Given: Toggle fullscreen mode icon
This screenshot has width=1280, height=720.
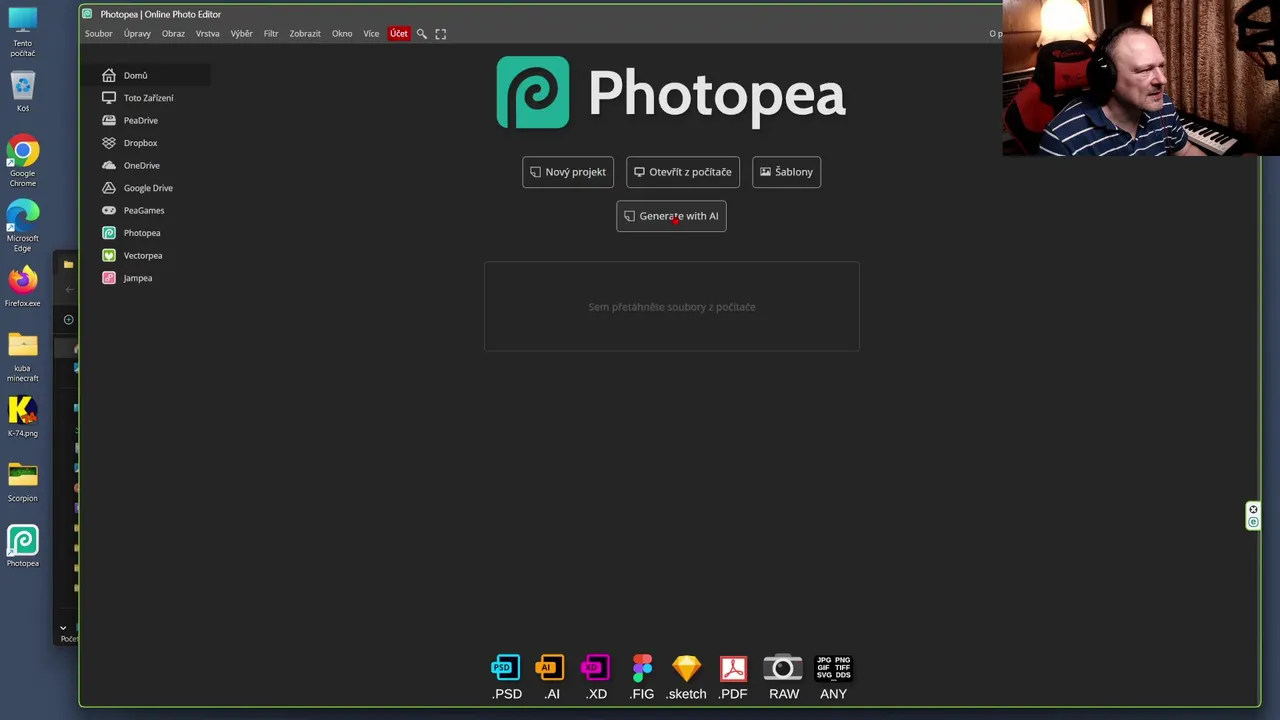Looking at the screenshot, I should point(441,34).
